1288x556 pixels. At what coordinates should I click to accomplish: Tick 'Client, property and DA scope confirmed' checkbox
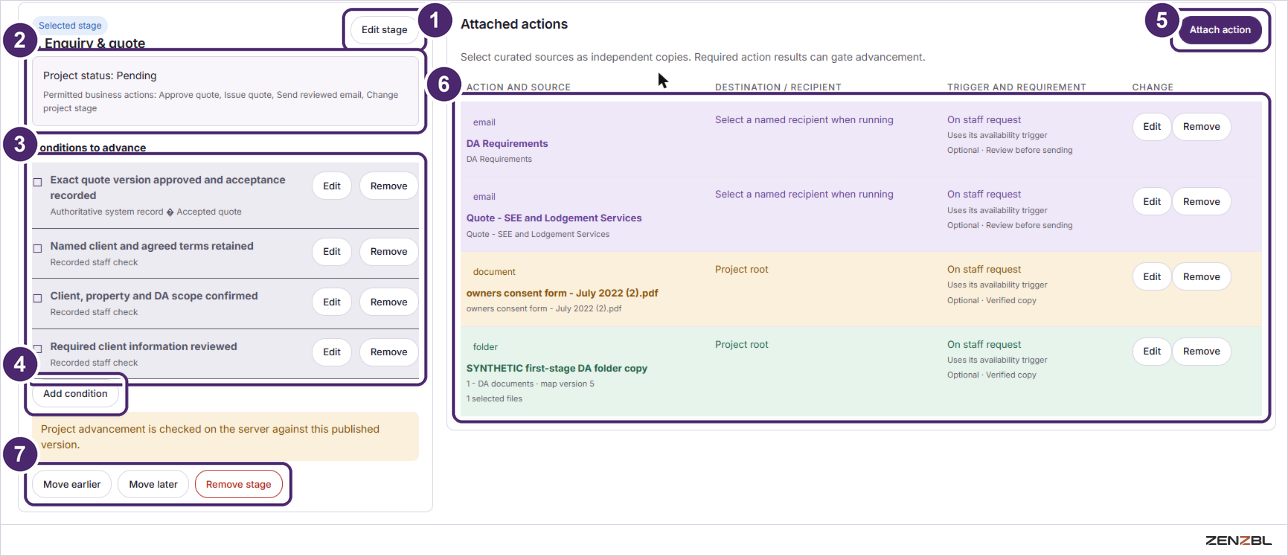point(38,298)
